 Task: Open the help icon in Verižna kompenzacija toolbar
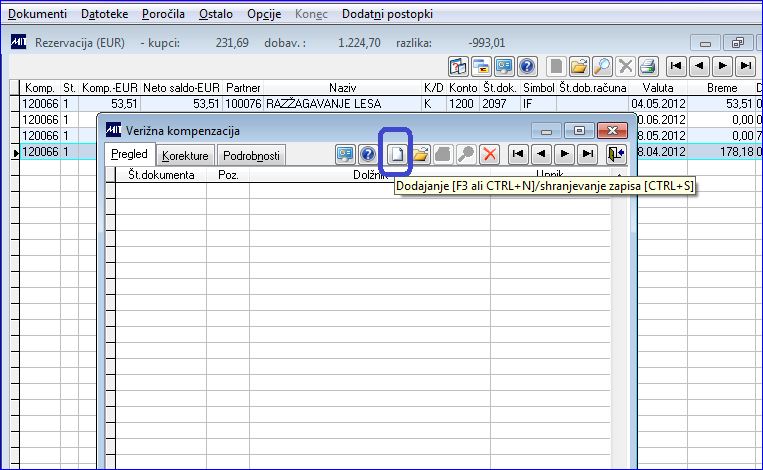tap(368, 155)
